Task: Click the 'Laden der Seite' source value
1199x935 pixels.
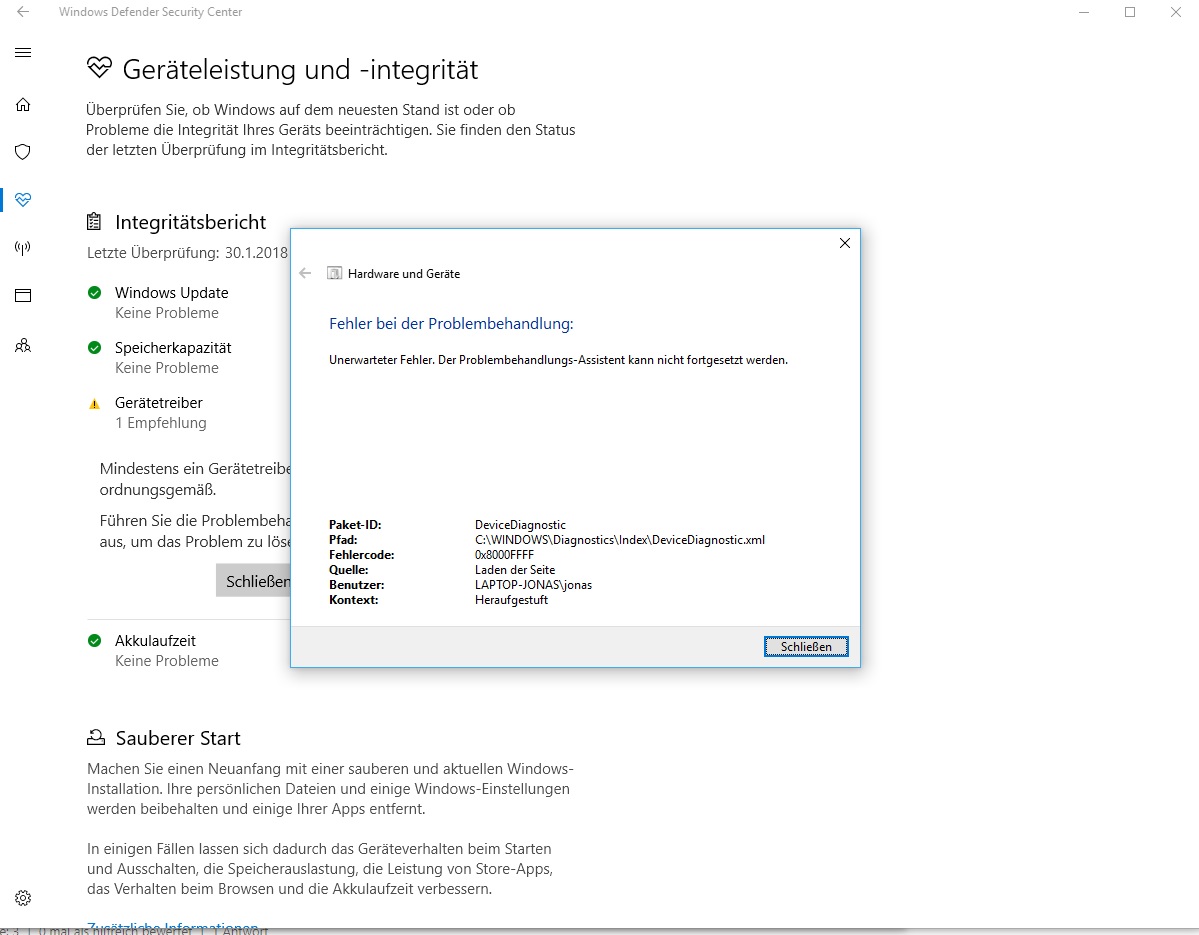Action: 515,570
